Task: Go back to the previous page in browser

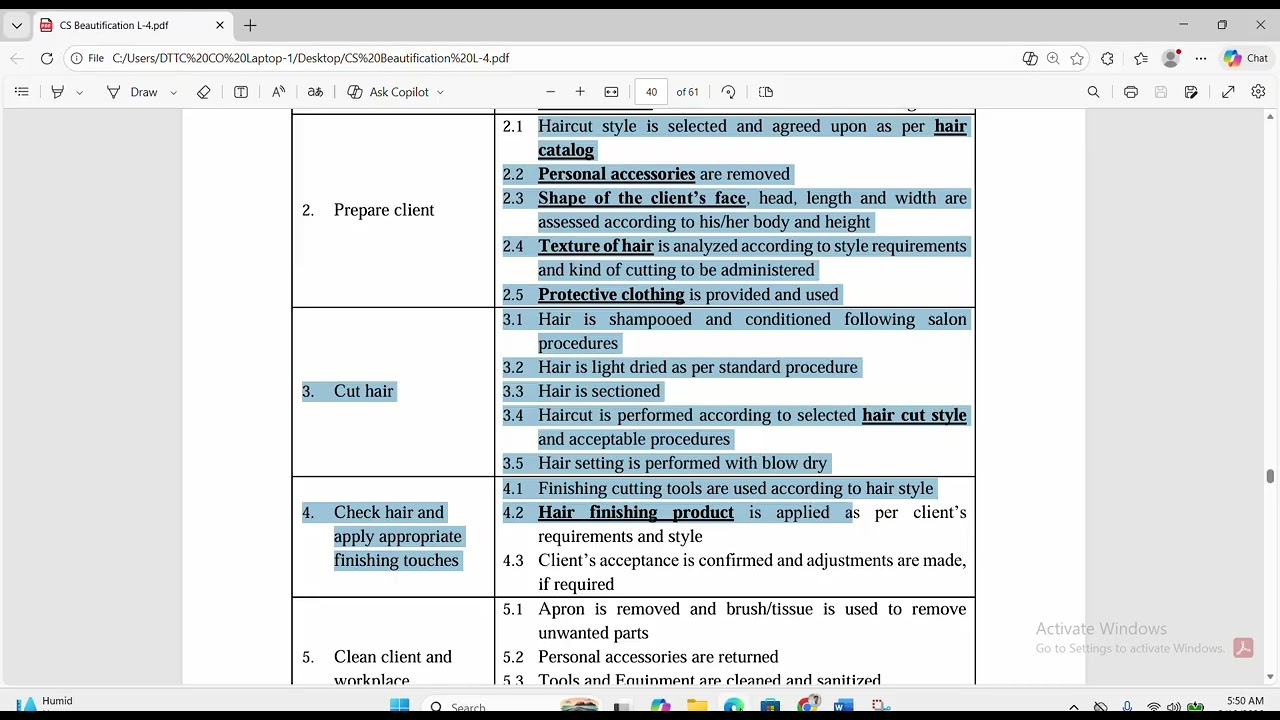Action: (x=17, y=58)
